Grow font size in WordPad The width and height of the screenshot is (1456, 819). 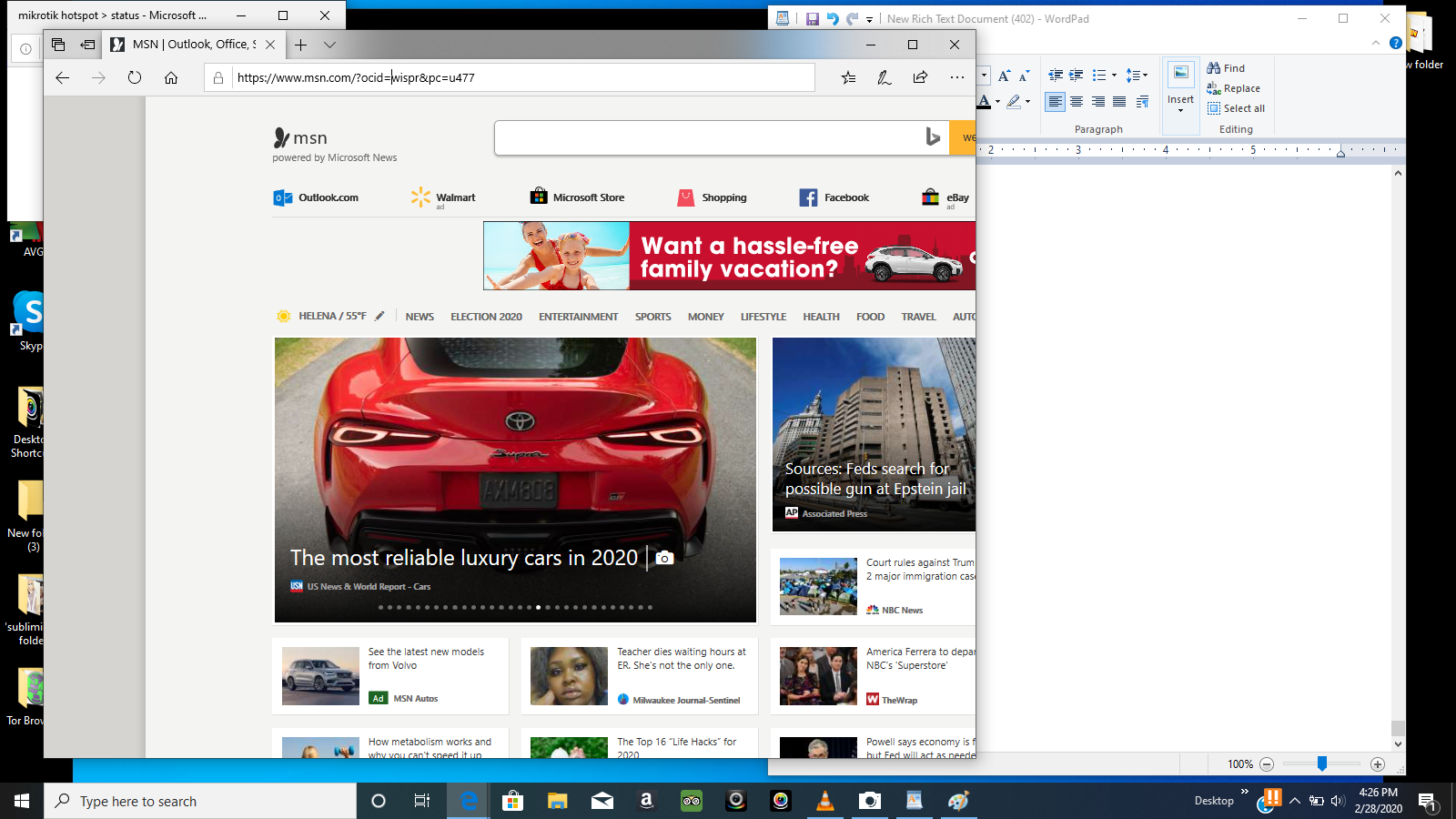(1004, 76)
